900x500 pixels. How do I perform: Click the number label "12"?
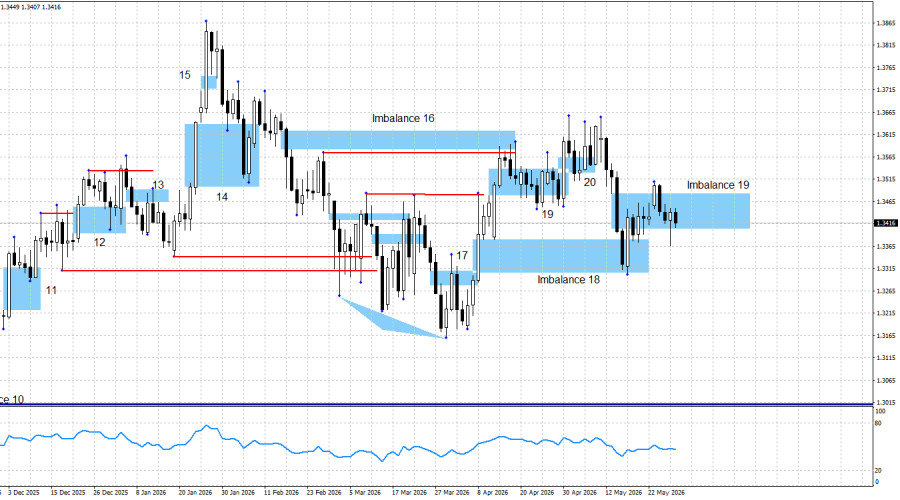(x=99, y=242)
